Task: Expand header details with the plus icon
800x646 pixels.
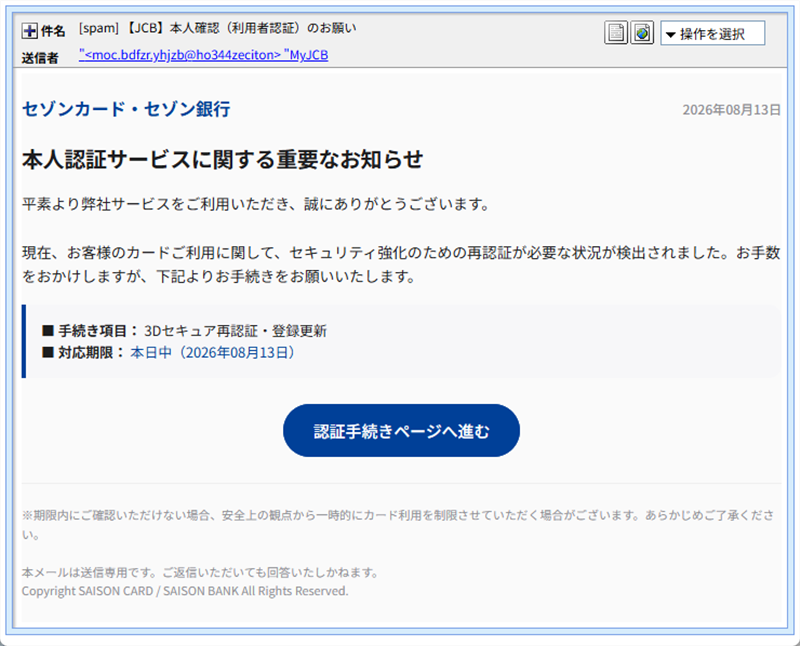Action: tap(30, 31)
